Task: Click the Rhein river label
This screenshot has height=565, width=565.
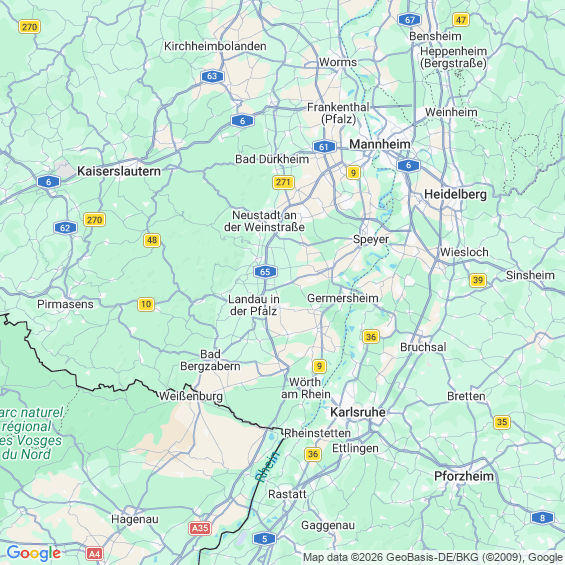Action: click(267, 467)
